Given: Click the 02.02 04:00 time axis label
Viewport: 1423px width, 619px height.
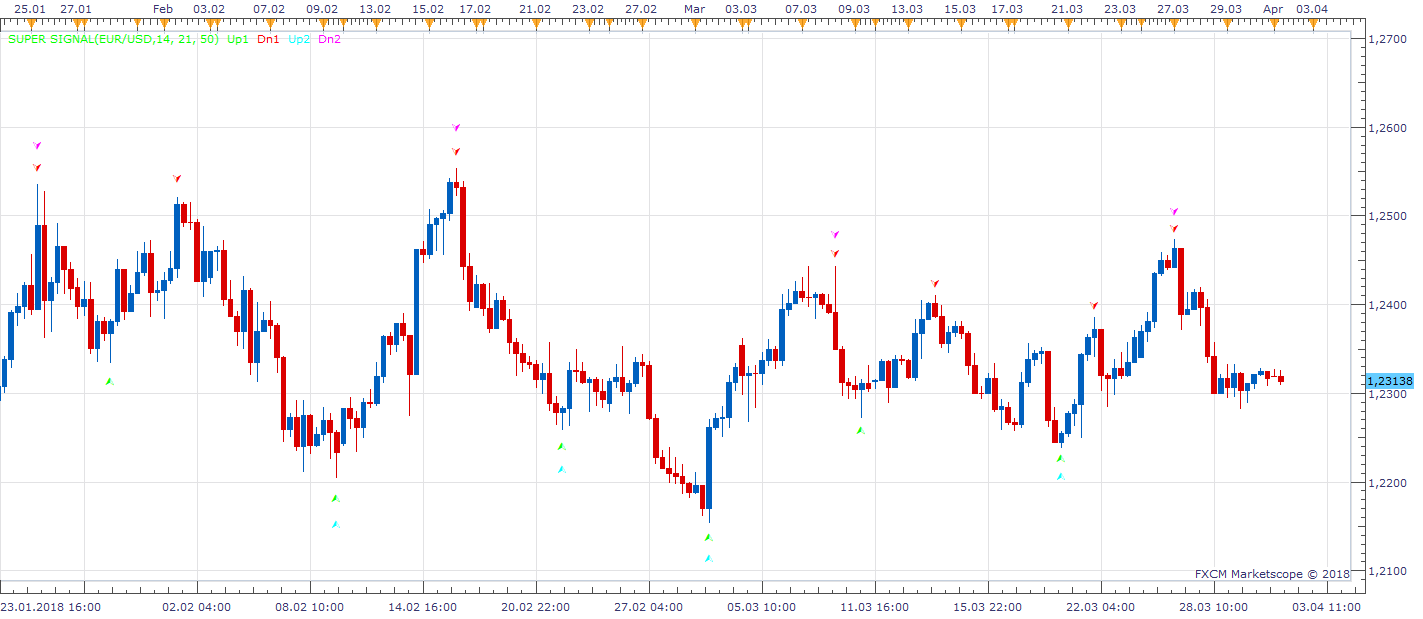Looking at the screenshot, I should tap(197, 606).
